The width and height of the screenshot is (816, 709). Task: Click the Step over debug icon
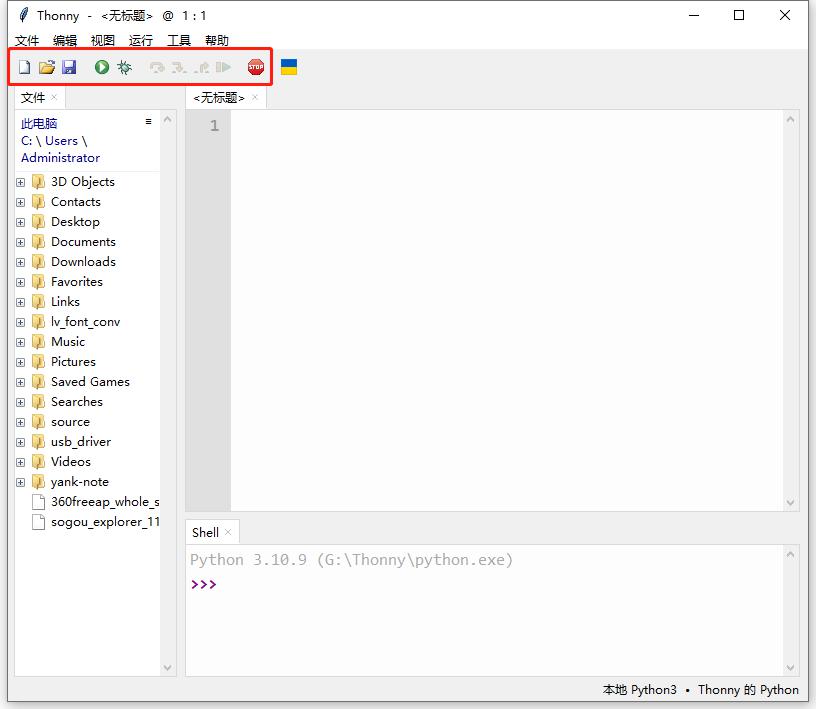[x=157, y=67]
